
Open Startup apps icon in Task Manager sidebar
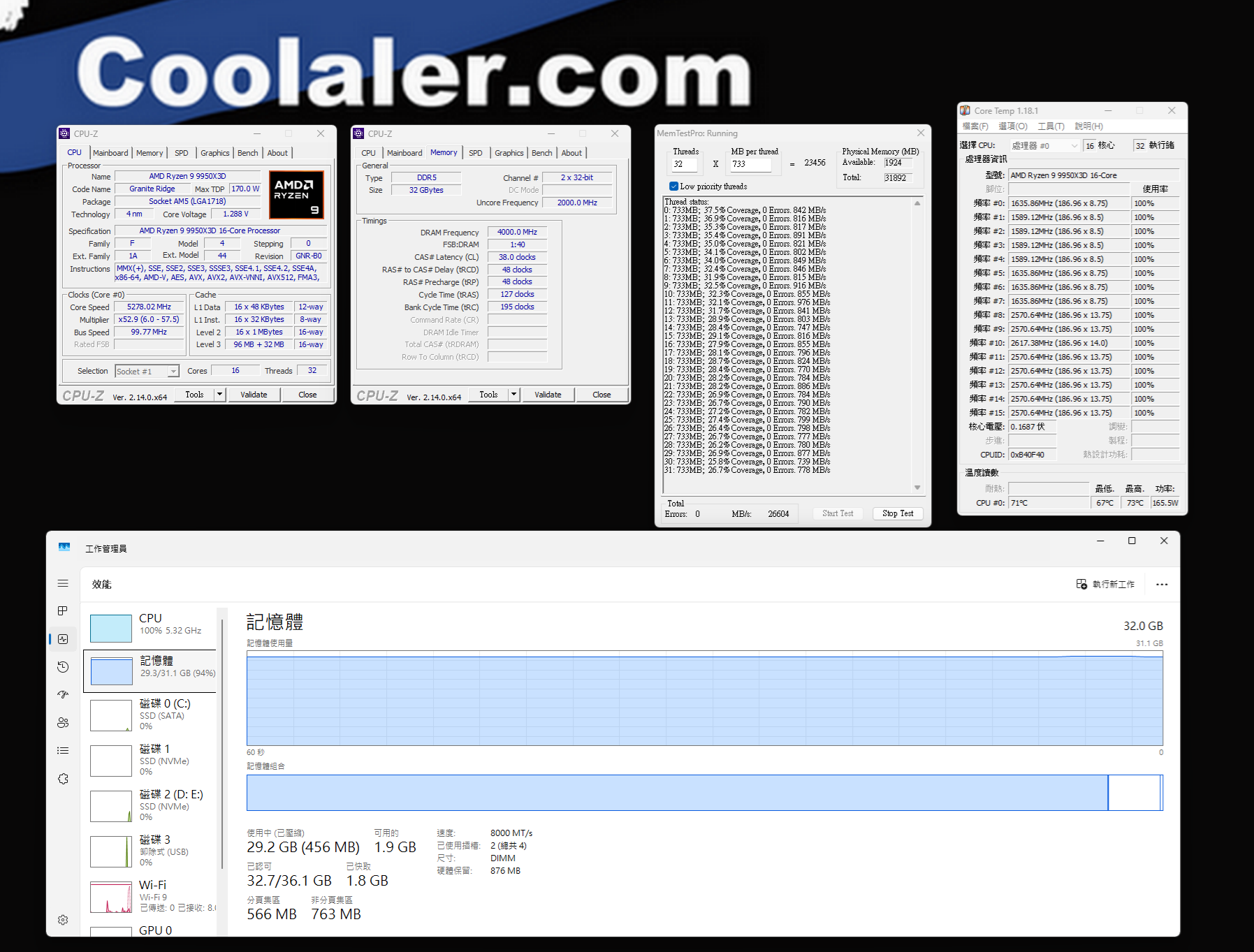click(x=63, y=694)
